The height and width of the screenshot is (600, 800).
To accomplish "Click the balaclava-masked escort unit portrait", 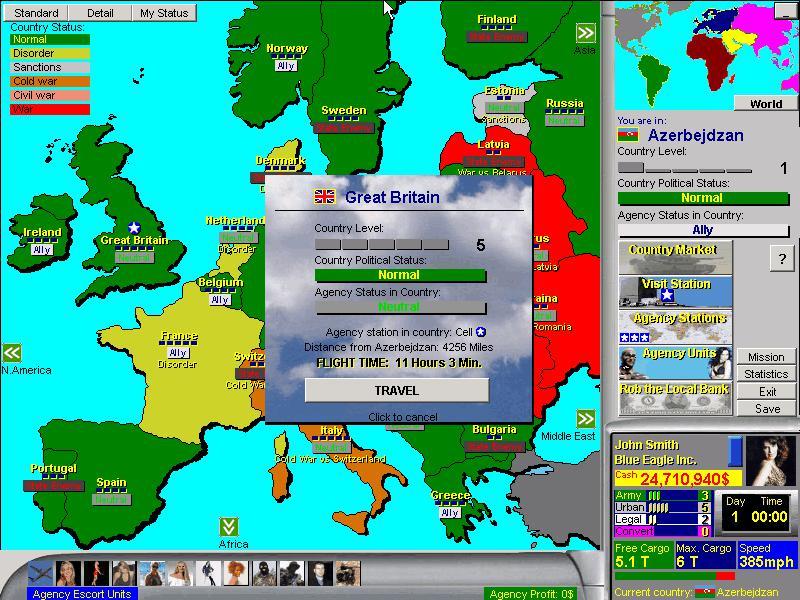I will click(x=264, y=574).
